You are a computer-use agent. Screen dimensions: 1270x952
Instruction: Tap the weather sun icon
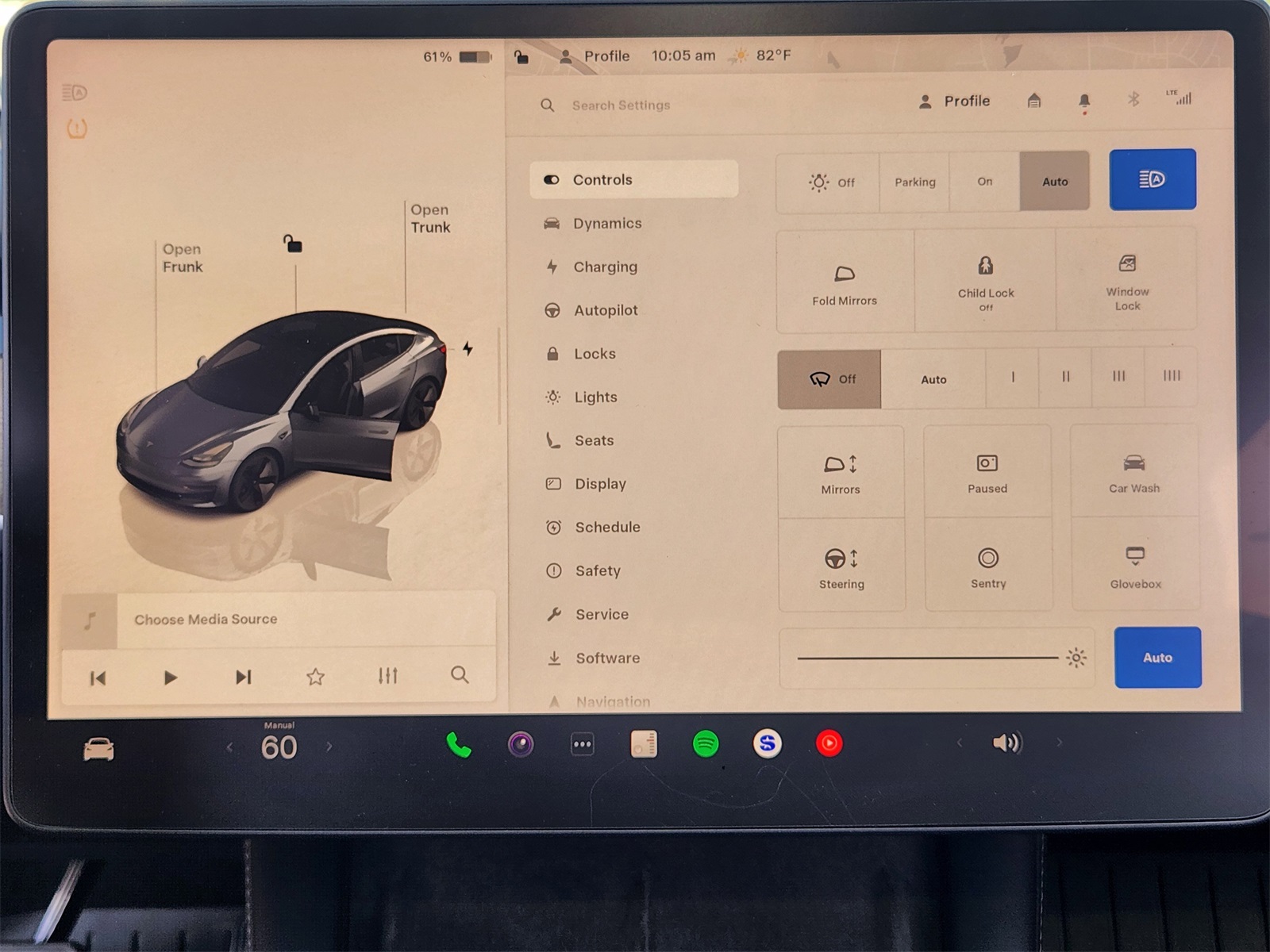click(740, 56)
